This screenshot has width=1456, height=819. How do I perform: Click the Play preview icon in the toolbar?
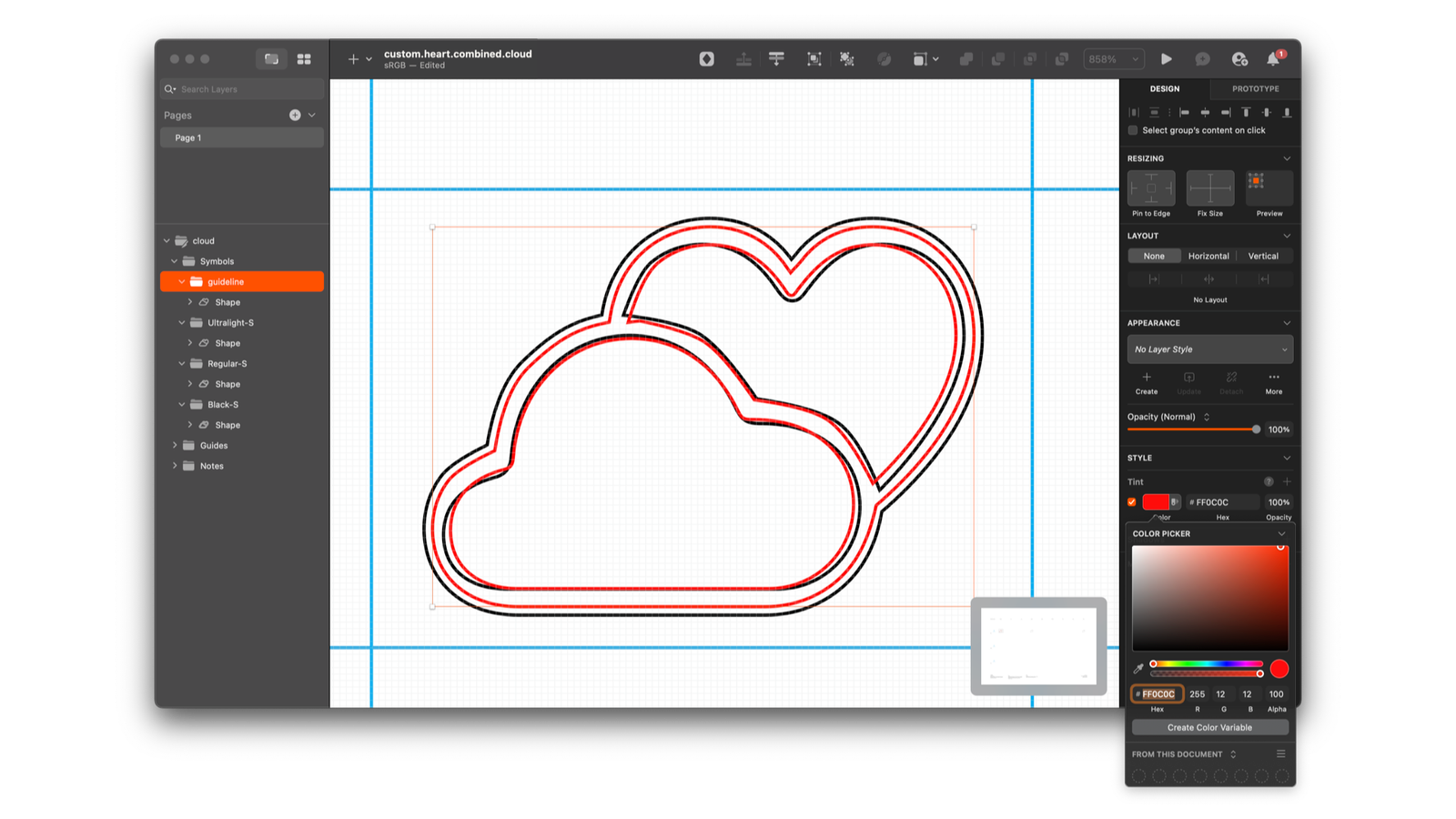[1167, 58]
